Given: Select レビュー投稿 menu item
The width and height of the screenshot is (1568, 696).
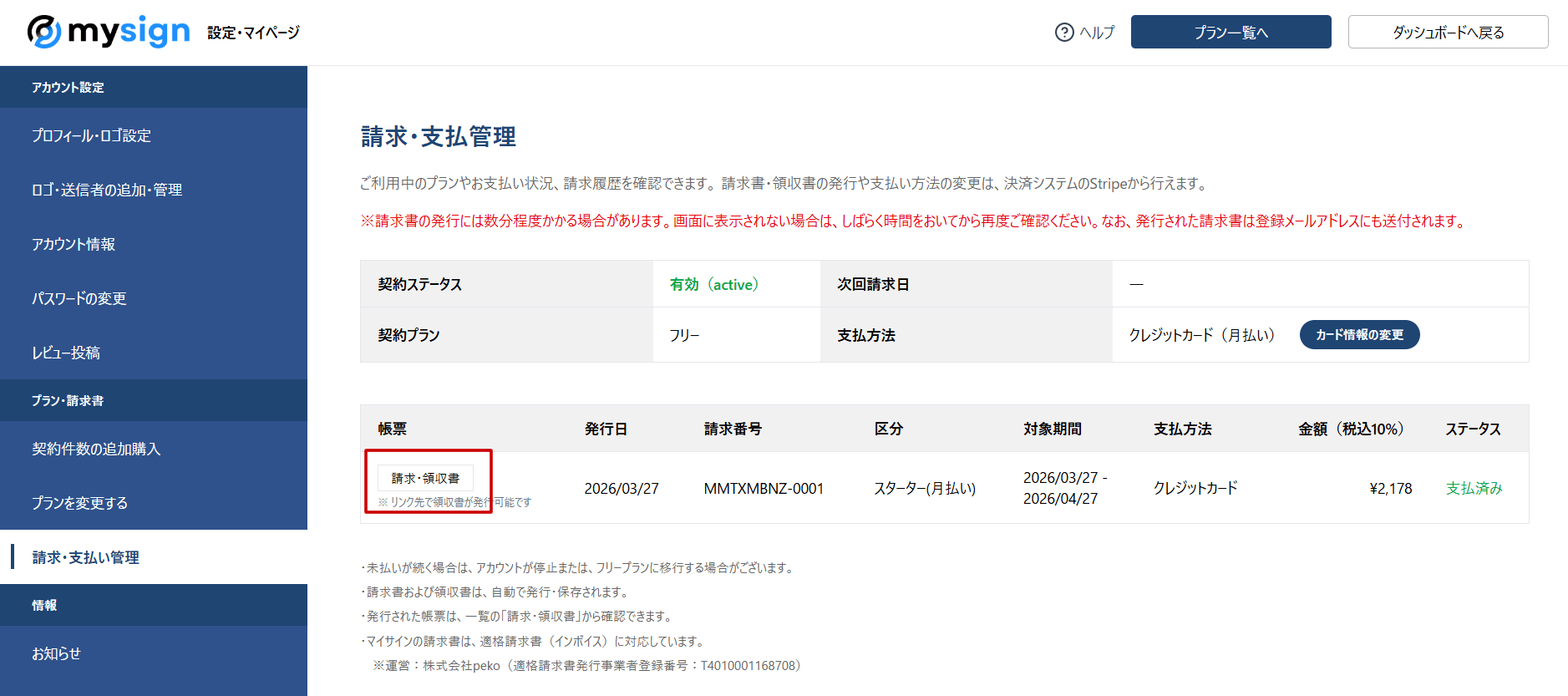Looking at the screenshot, I should tap(154, 353).
